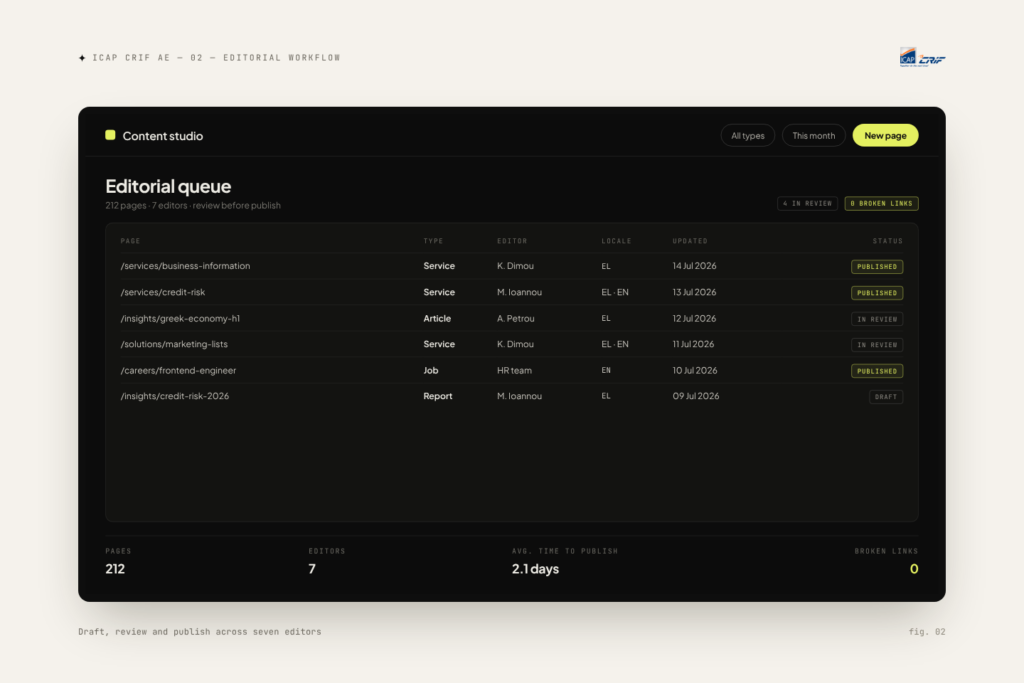The width and height of the screenshot is (1024, 683).
Task: Click the UPDATED column header
Action: (690, 241)
